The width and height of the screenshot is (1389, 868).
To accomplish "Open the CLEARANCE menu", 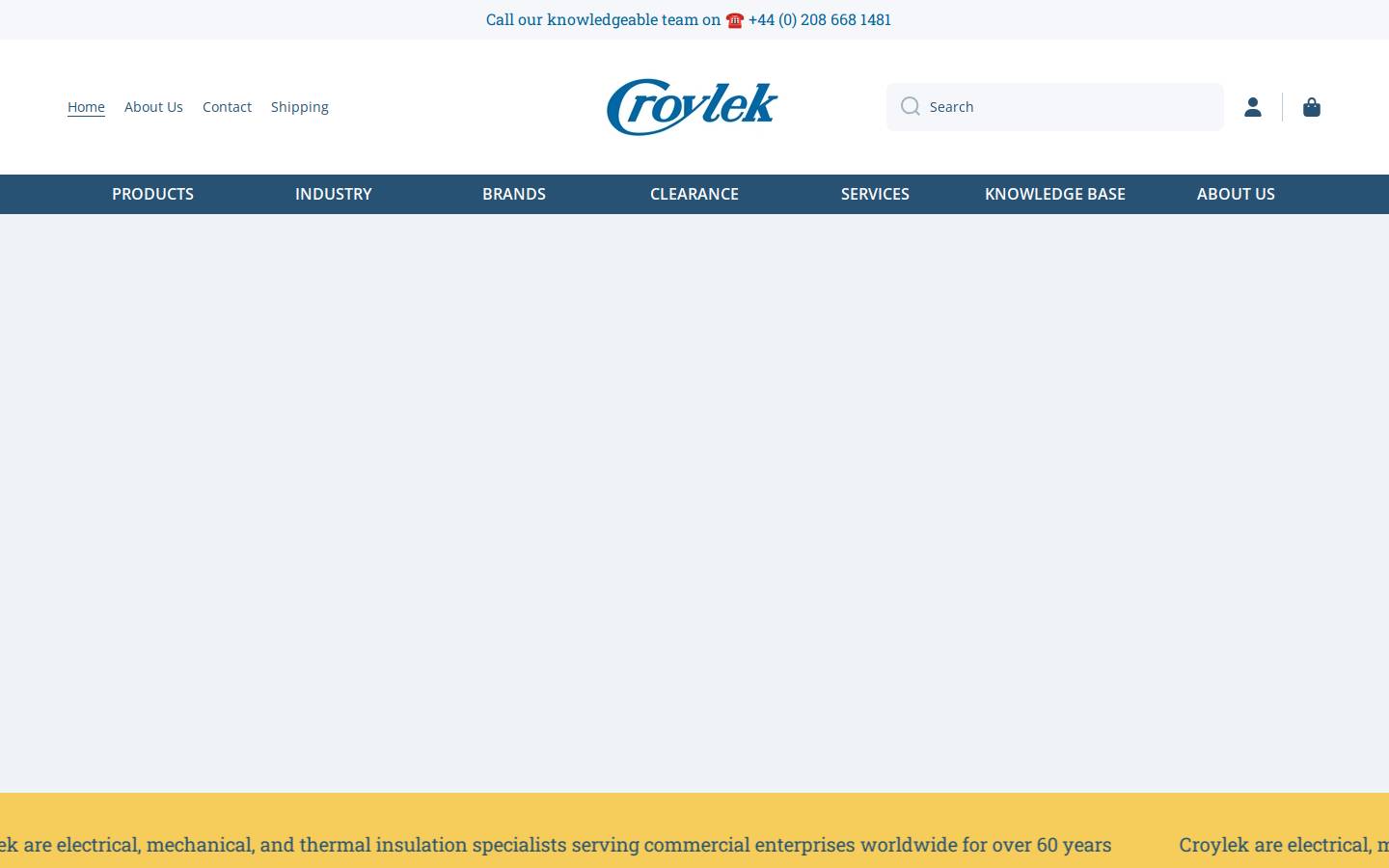I will (694, 194).
